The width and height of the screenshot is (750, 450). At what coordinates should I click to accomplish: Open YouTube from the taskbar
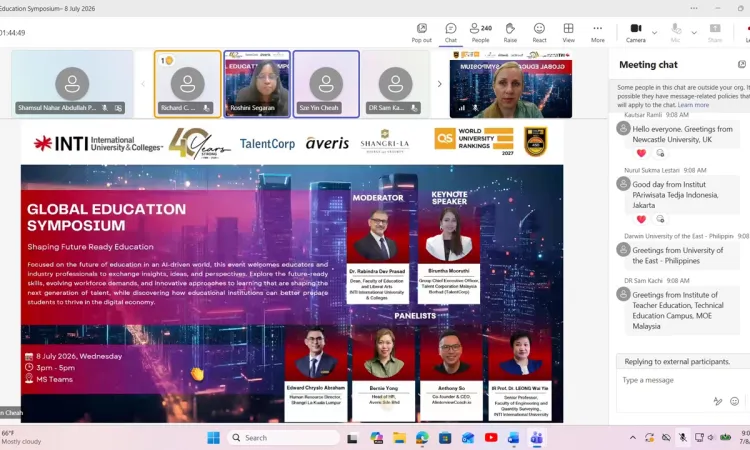click(491, 438)
